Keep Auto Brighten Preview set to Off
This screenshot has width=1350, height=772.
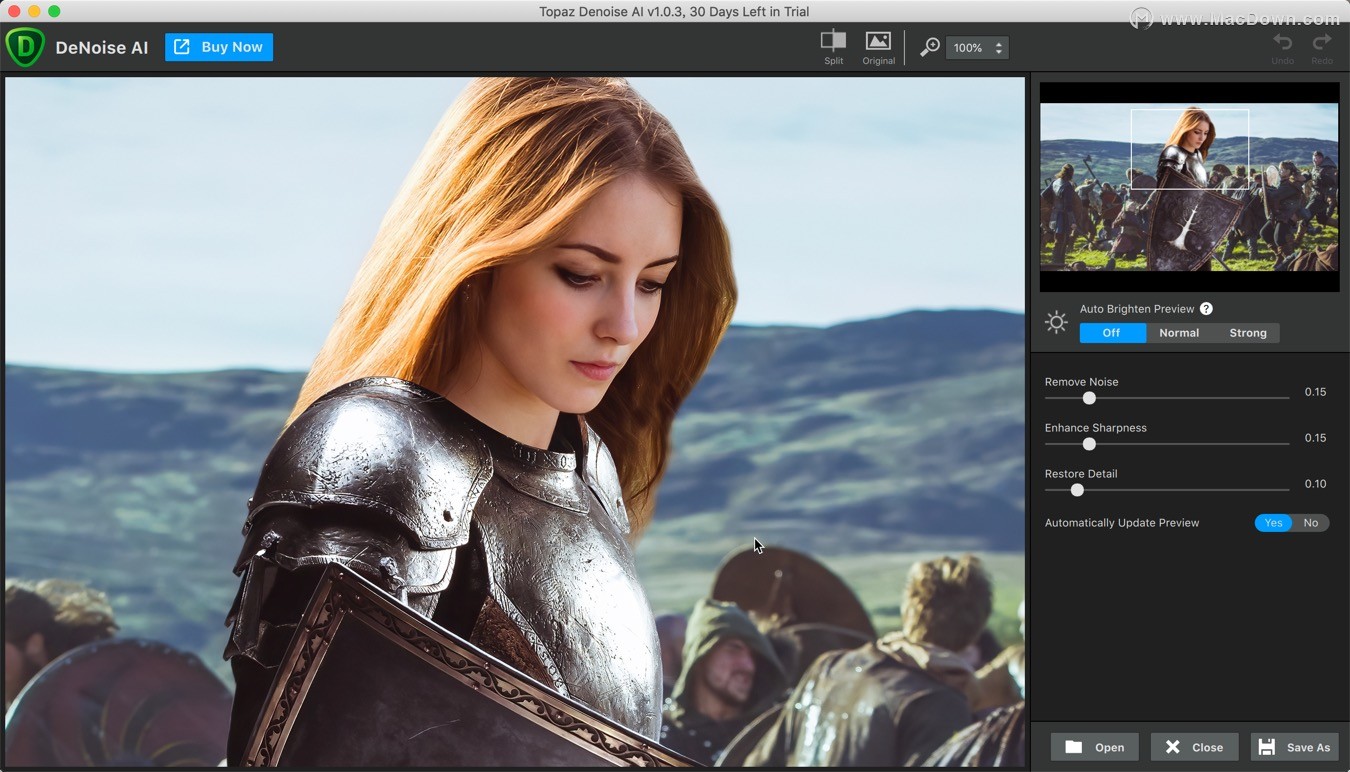(1112, 332)
